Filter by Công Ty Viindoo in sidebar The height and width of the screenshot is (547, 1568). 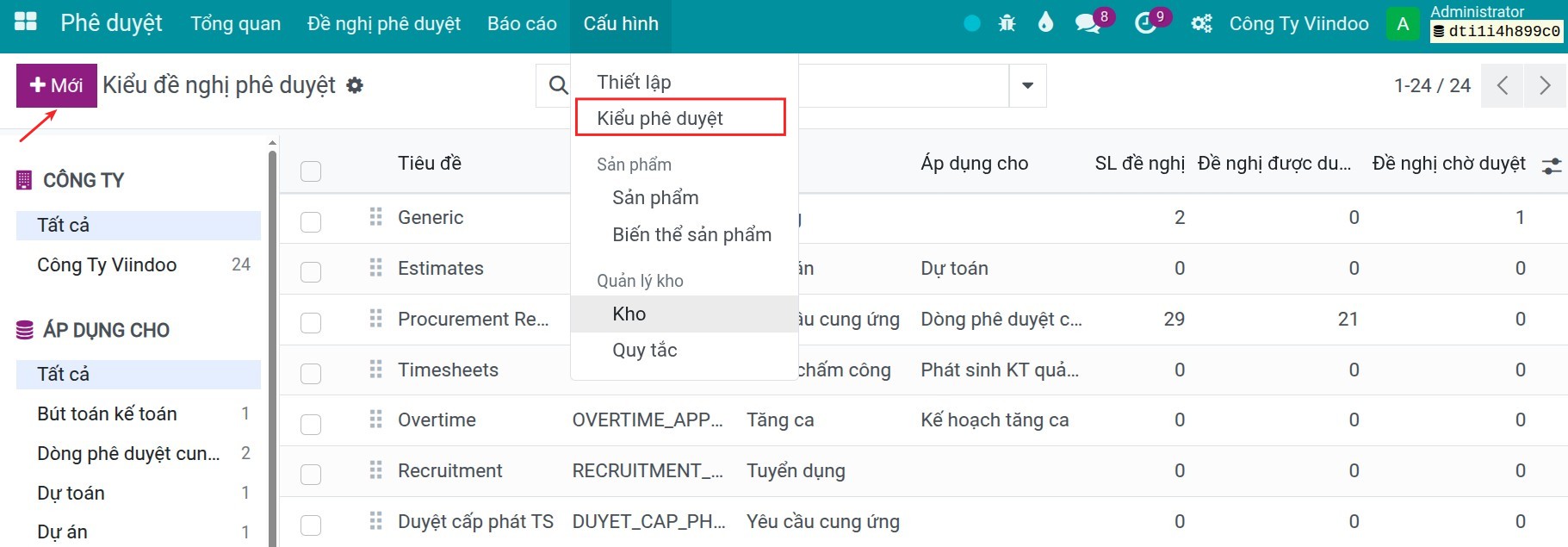pyautogui.click(x=139, y=264)
